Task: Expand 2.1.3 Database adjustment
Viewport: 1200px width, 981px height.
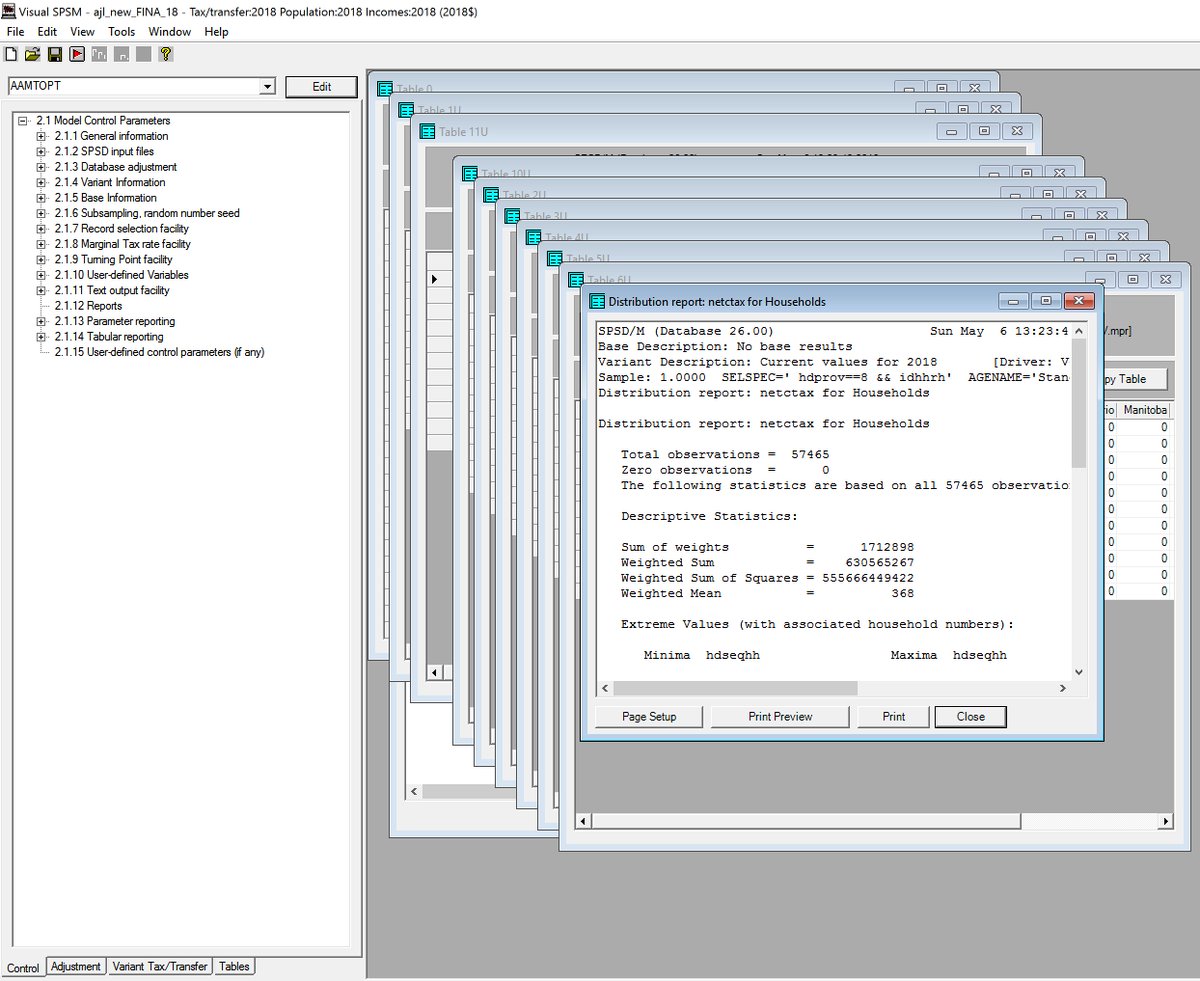Action: click(41, 167)
